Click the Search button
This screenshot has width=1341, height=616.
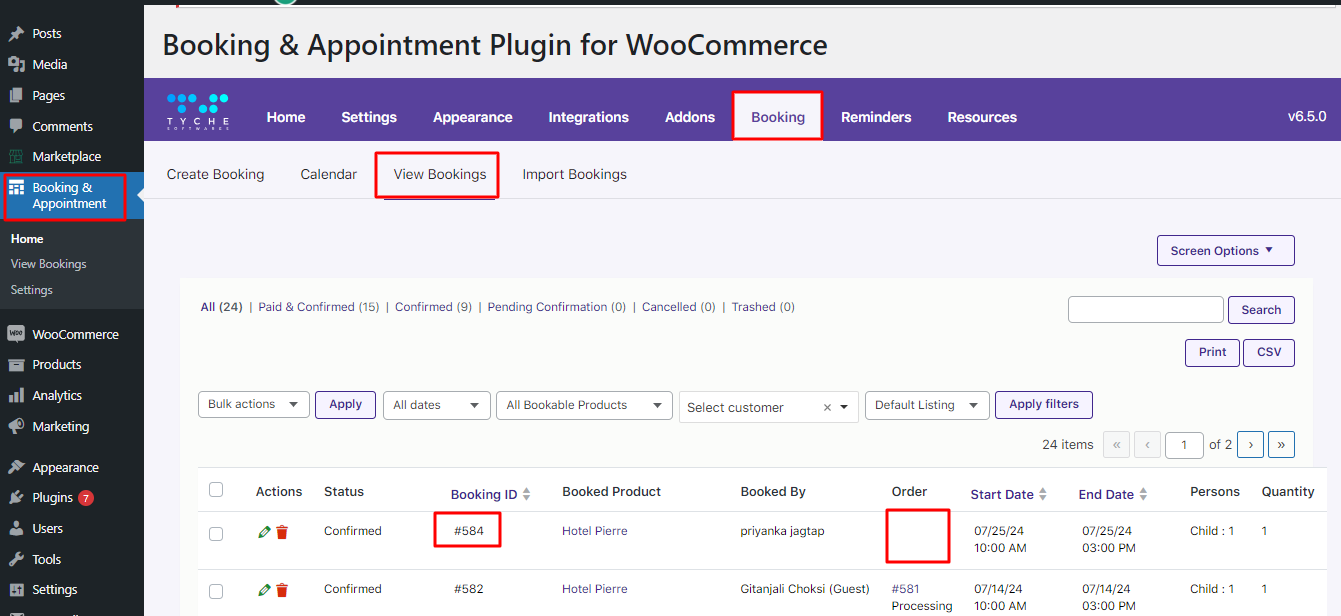[1261, 310]
